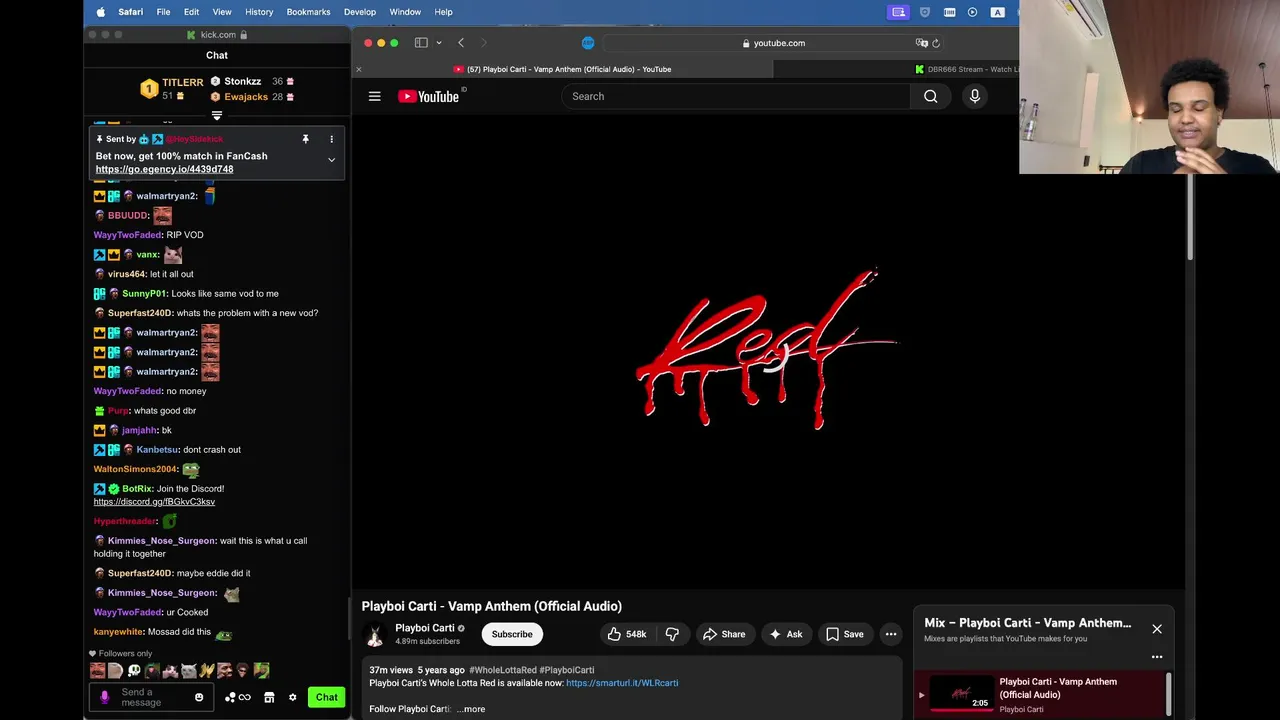Viewport: 1280px width, 720px height.
Task: Select the ghost skull emote in tray
Action: (133, 671)
